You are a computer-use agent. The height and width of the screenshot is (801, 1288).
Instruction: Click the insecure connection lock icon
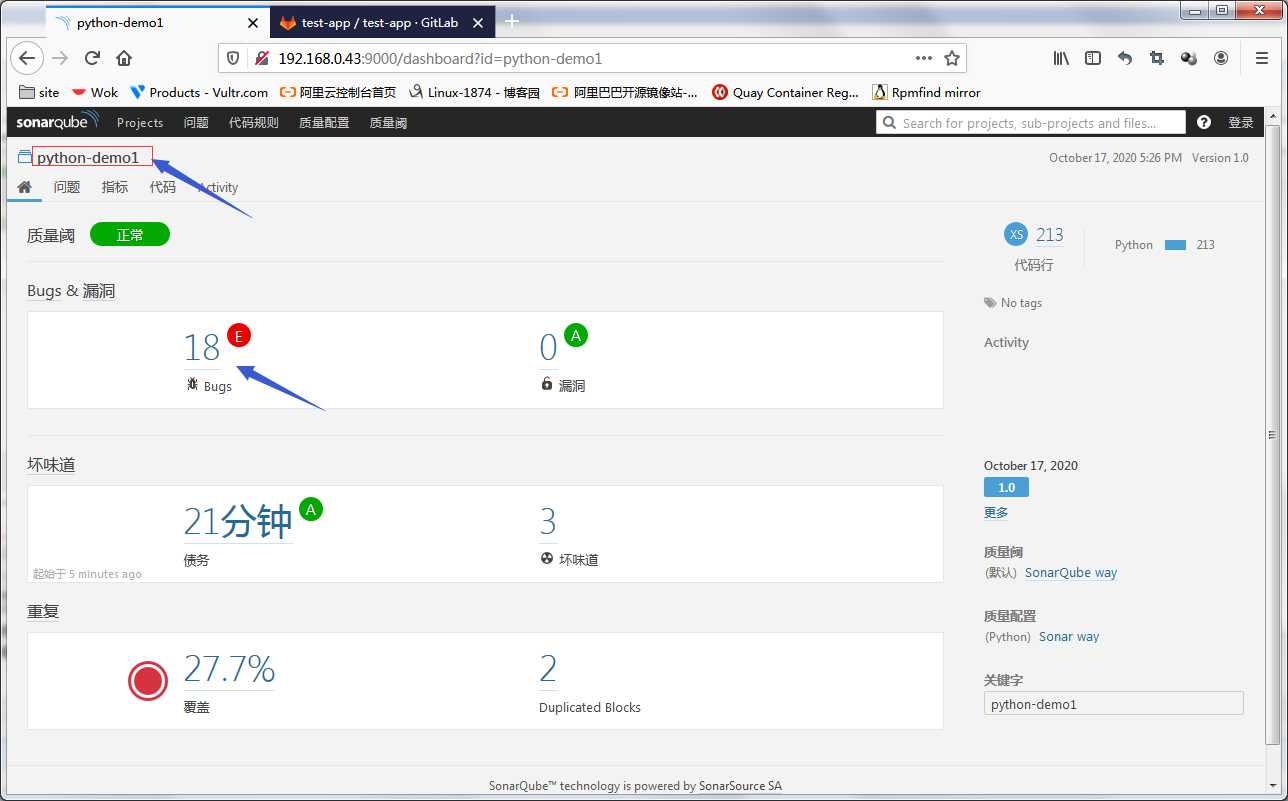pyautogui.click(x=261, y=58)
